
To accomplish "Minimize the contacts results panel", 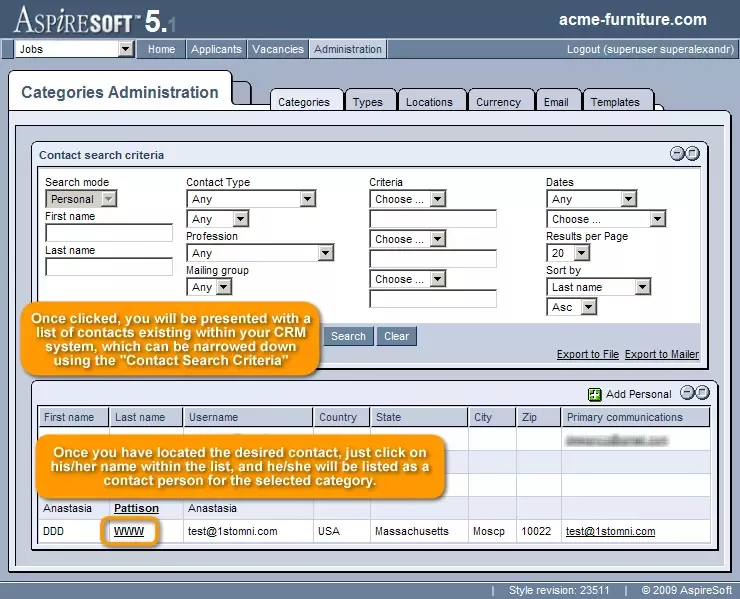I will [687, 393].
